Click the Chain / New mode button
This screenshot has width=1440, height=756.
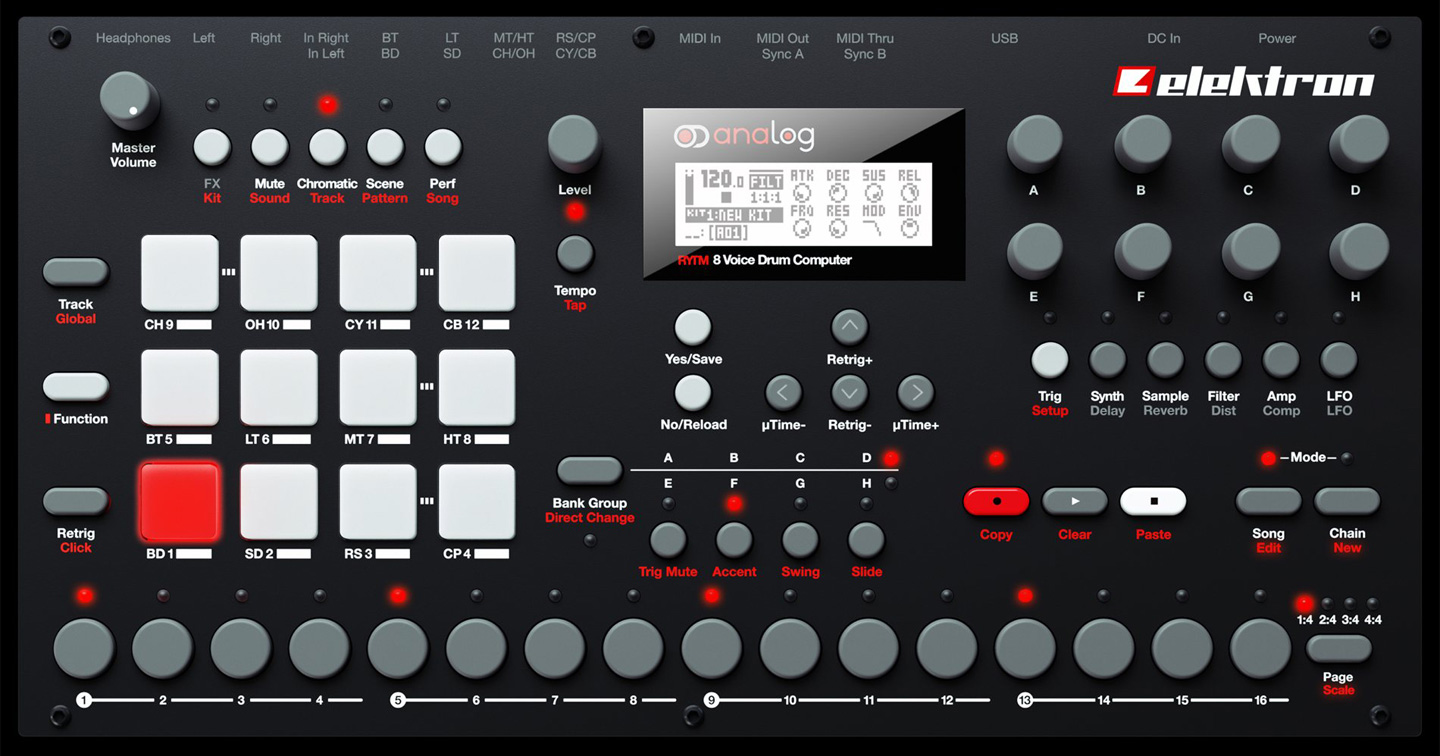[x=1347, y=501]
